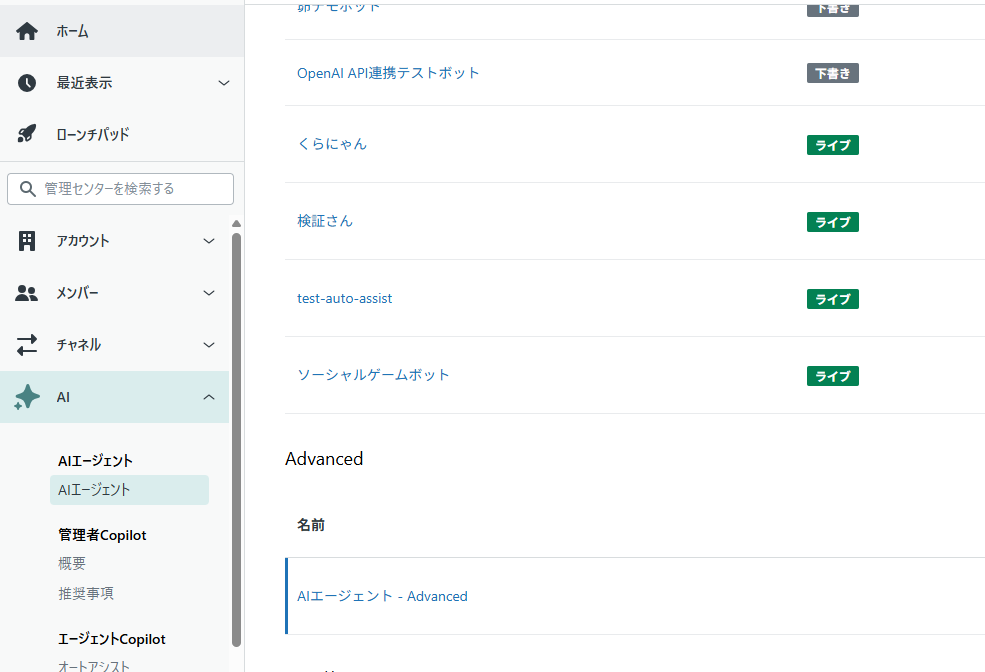Click the Launchpad rocket icon

[x=27, y=134]
